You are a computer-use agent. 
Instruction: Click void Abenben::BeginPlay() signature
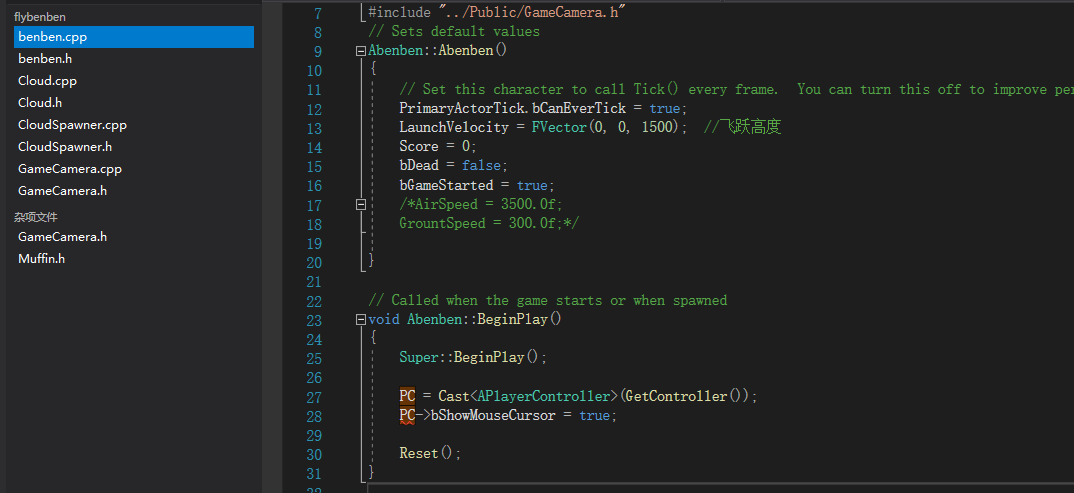pos(464,319)
